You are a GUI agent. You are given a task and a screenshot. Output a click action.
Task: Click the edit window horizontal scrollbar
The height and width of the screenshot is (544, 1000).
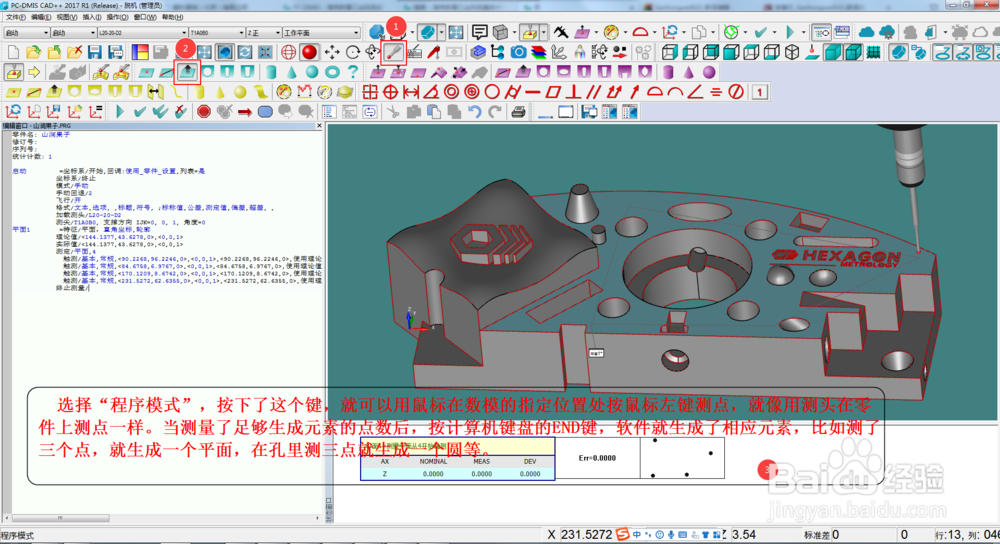click(163, 518)
